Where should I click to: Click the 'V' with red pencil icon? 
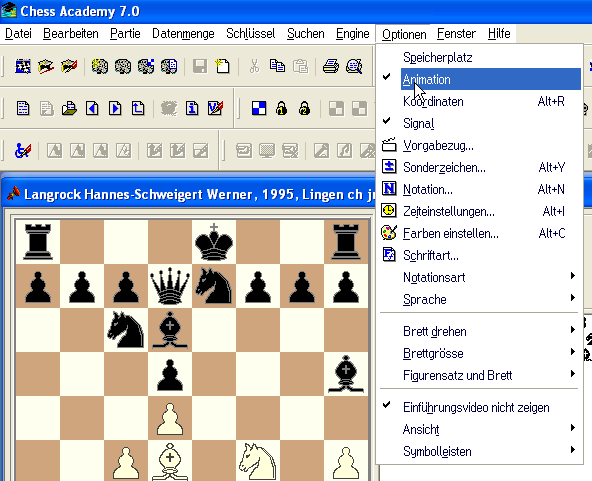[215, 109]
